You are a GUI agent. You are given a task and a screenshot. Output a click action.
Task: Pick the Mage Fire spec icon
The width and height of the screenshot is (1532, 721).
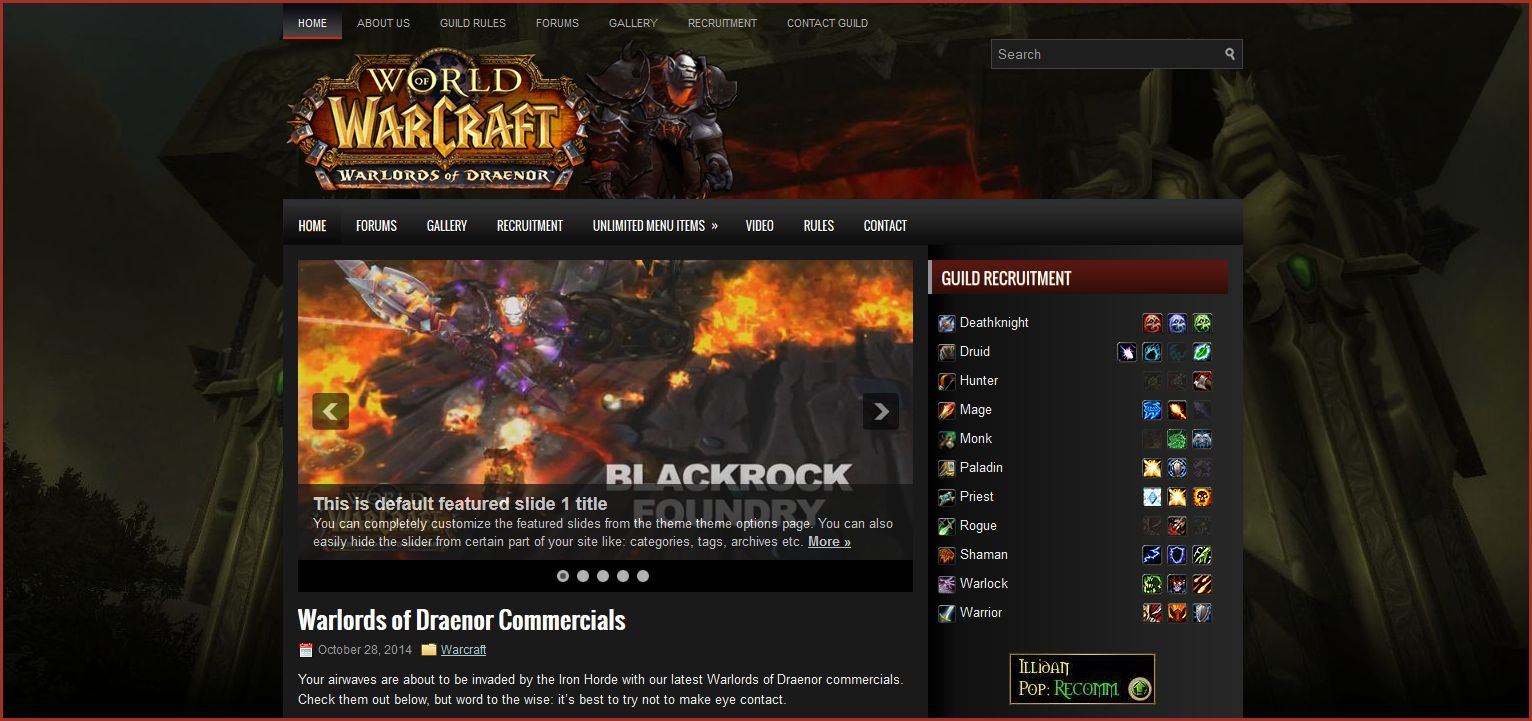pos(1177,410)
